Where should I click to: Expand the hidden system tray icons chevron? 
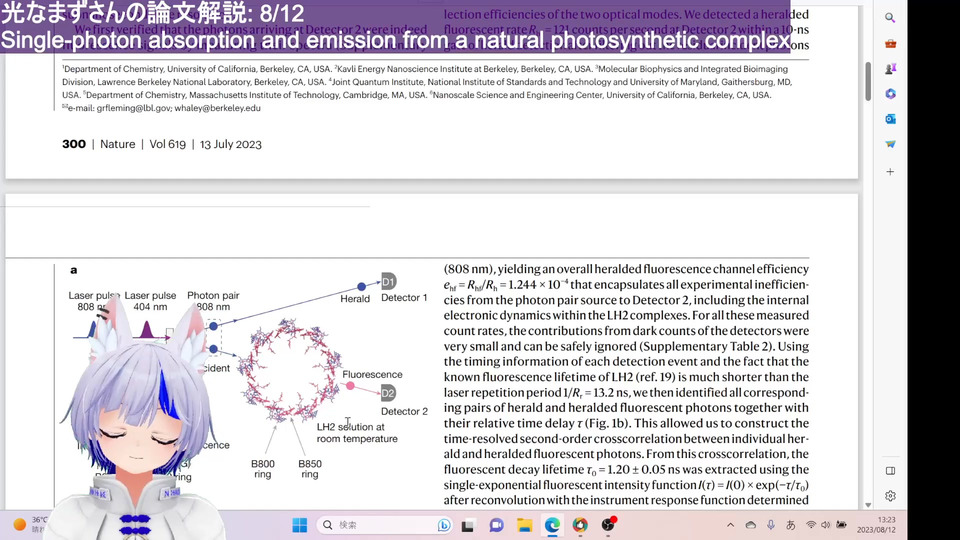point(730,525)
